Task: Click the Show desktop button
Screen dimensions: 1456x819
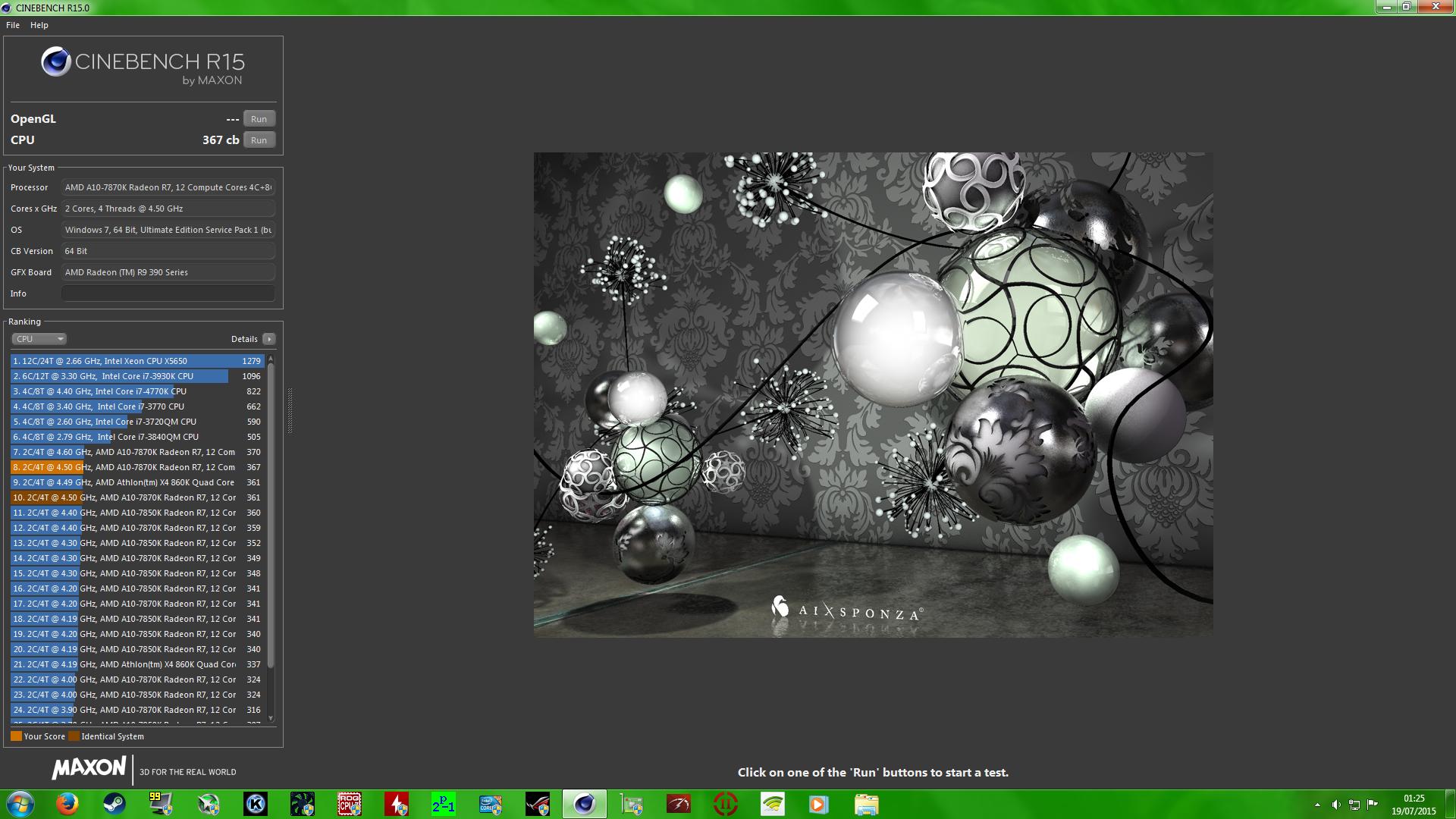Action: coord(1450,805)
